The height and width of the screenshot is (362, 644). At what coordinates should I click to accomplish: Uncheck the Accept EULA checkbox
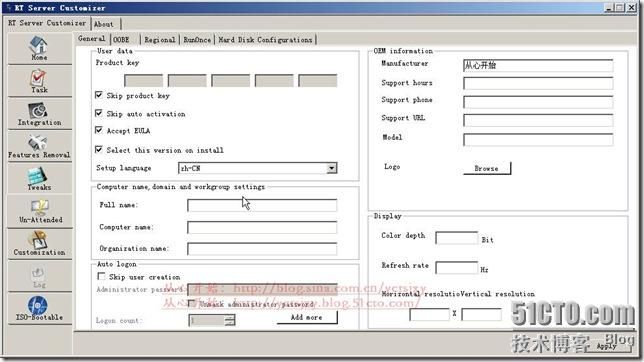[x=99, y=130]
